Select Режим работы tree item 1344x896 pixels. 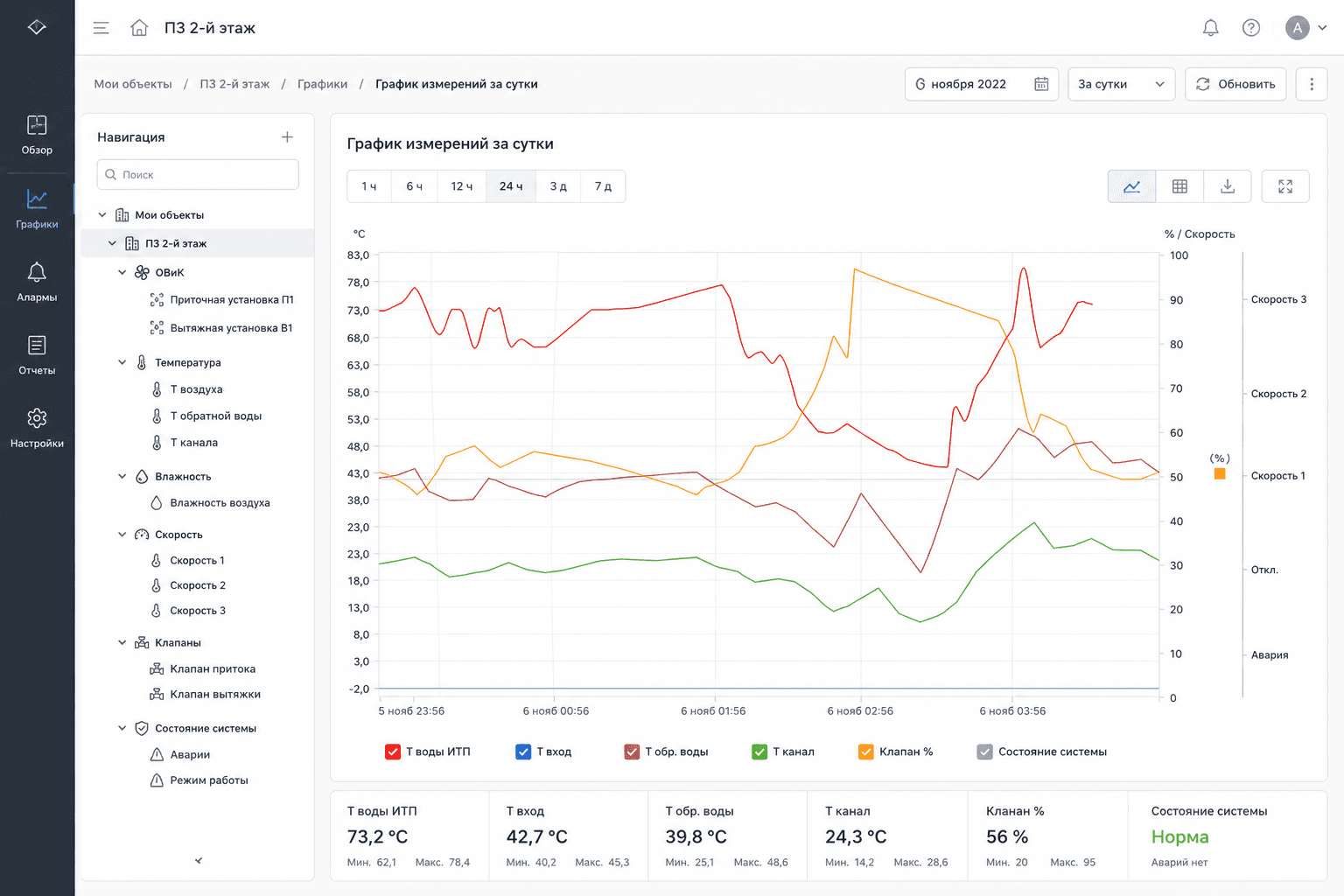pos(198,780)
